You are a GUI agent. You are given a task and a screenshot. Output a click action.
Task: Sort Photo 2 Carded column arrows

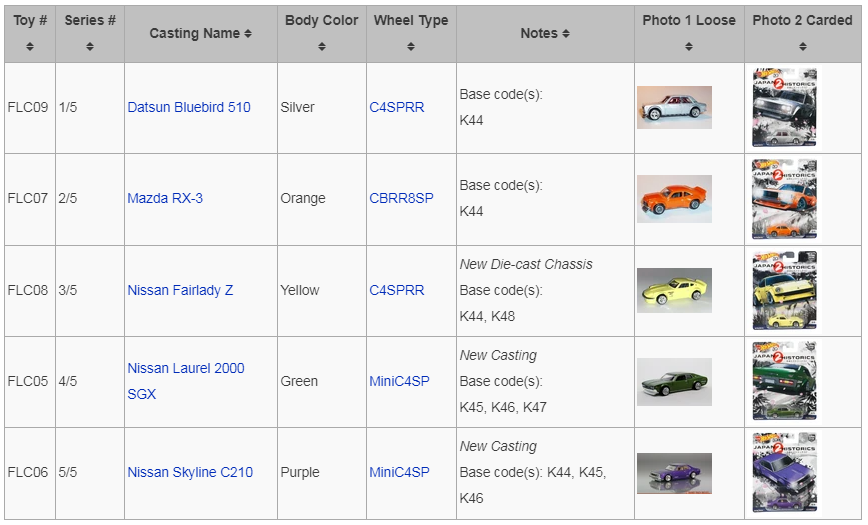[x=803, y=47]
